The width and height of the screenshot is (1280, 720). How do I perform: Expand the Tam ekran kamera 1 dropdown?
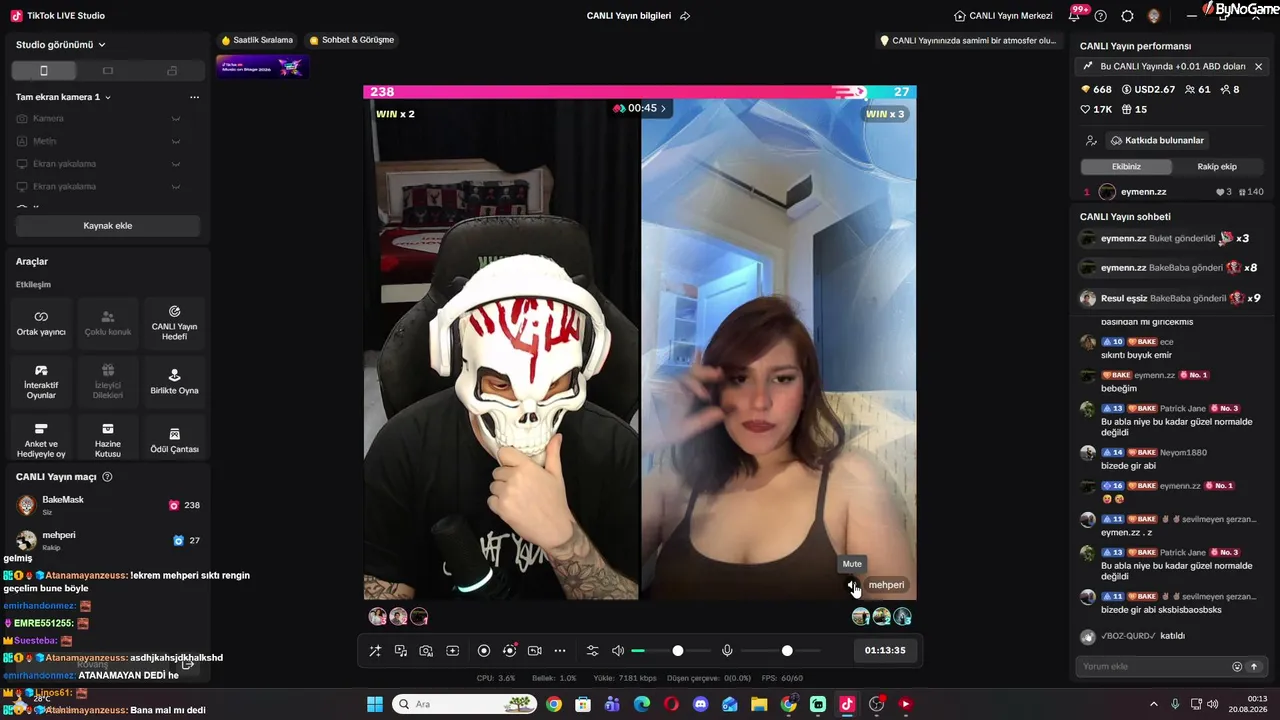[x=64, y=97]
